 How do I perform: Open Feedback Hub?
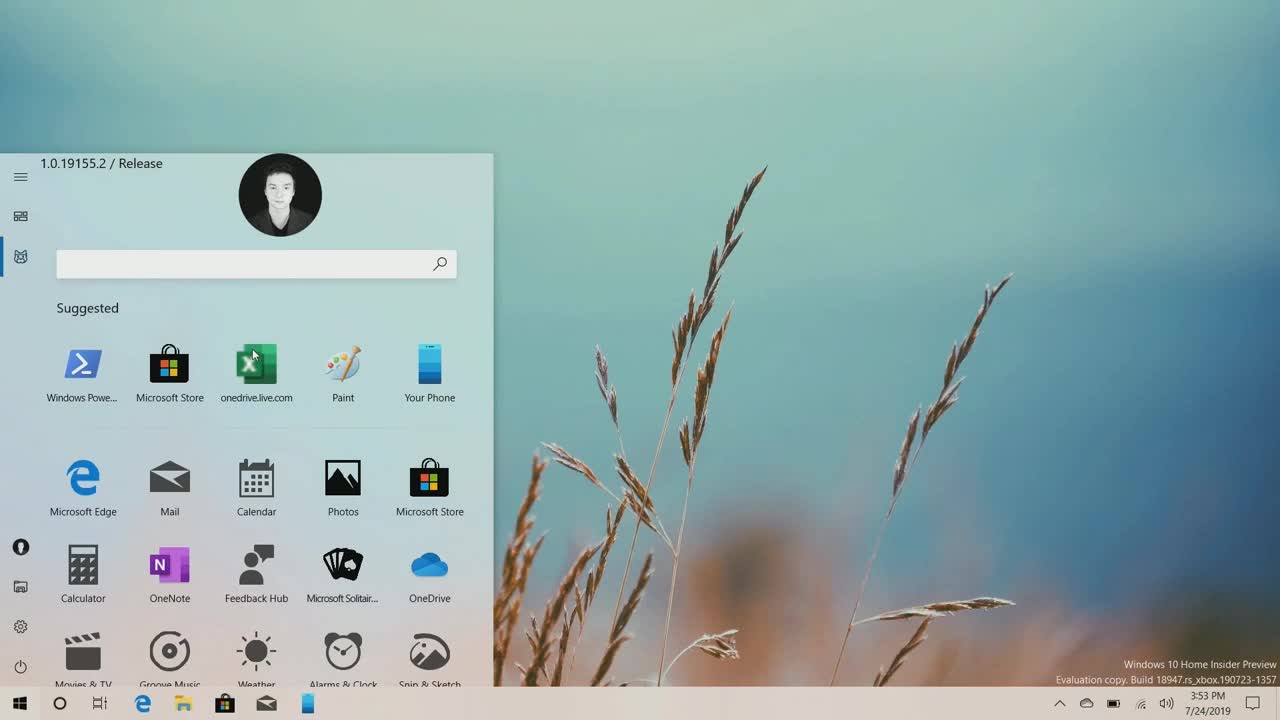click(256, 575)
